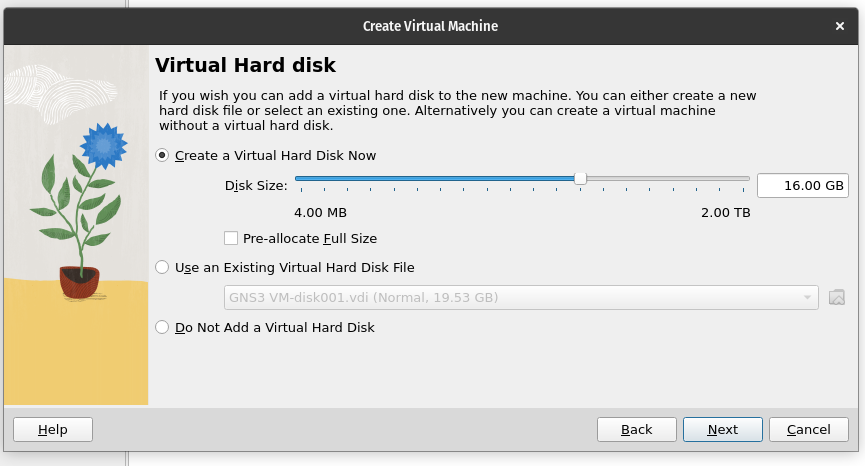
Task: Click the 16.00 GB disk size field
Action: (803, 185)
